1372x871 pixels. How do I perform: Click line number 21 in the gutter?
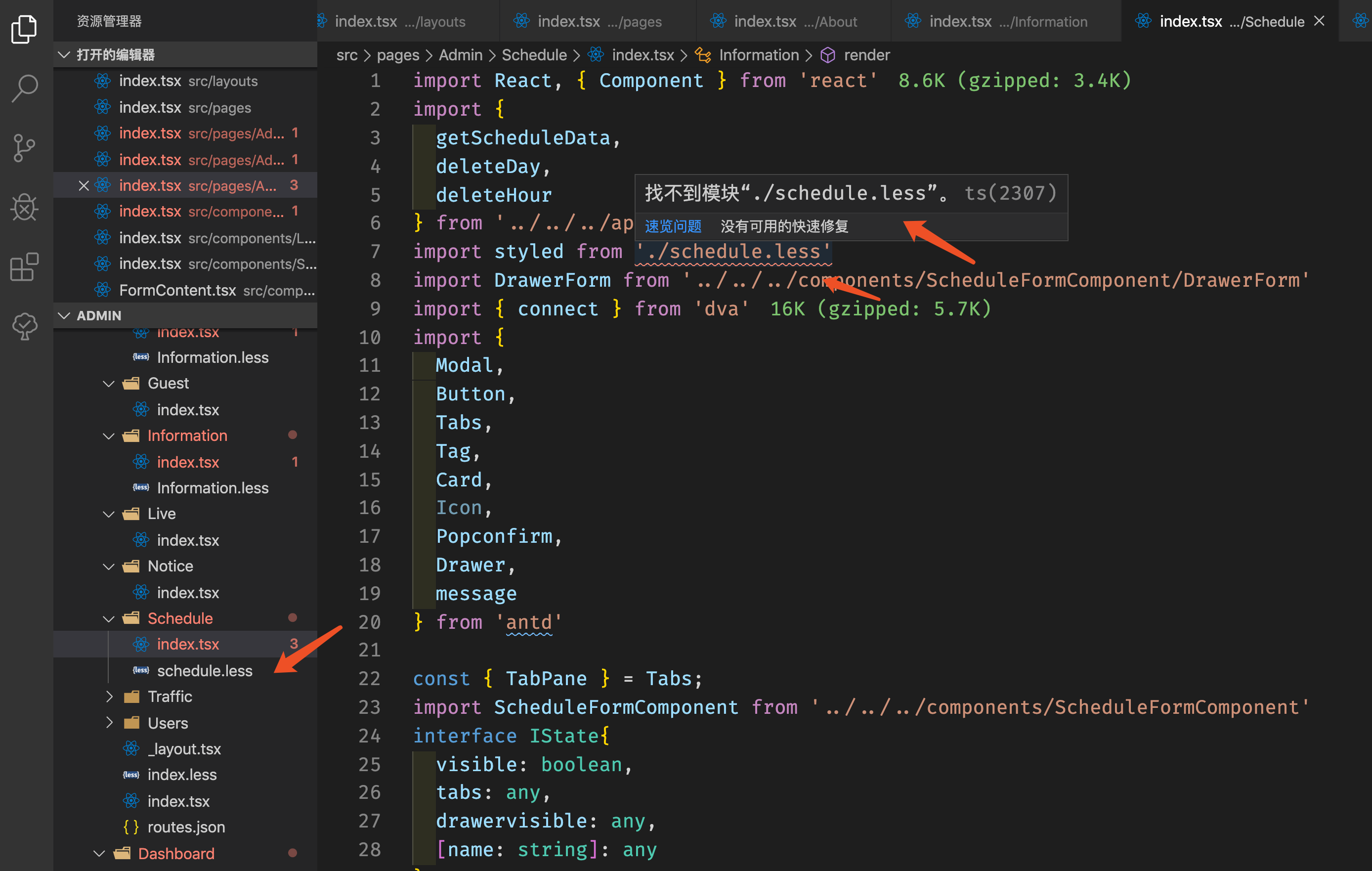(369, 650)
